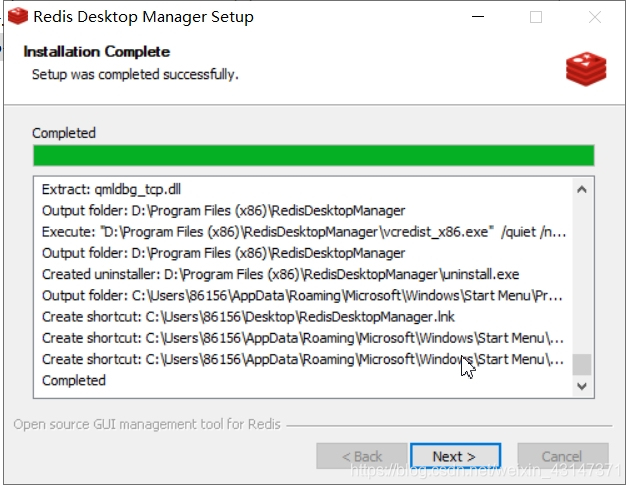The image size is (630, 489).
Task: Click the 'Redis Desktop Manager Setup' window title
Action: coord(143,17)
